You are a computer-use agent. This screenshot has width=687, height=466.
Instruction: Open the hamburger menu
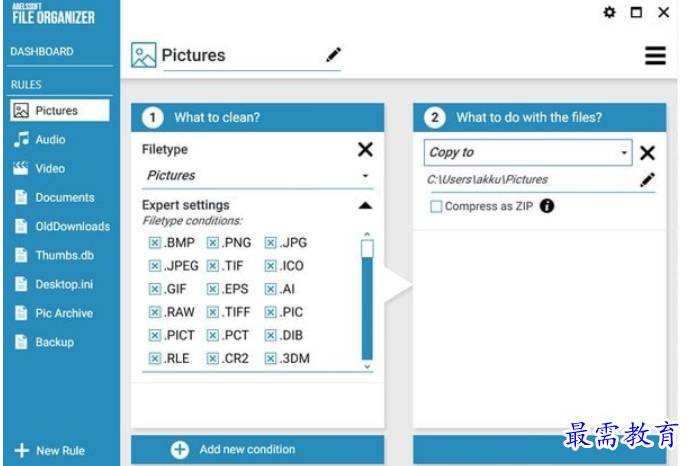pyautogui.click(x=655, y=56)
